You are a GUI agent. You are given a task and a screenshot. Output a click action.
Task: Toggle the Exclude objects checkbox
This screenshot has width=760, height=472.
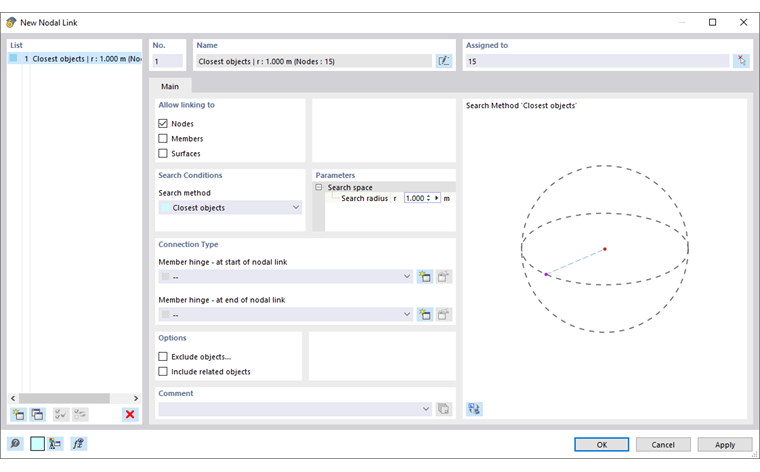(x=163, y=357)
